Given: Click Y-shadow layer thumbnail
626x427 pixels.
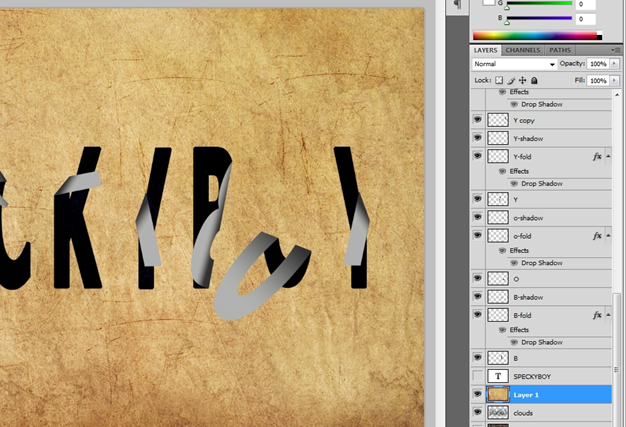Looking at the screenshot, I should click(x=498, y=138).
